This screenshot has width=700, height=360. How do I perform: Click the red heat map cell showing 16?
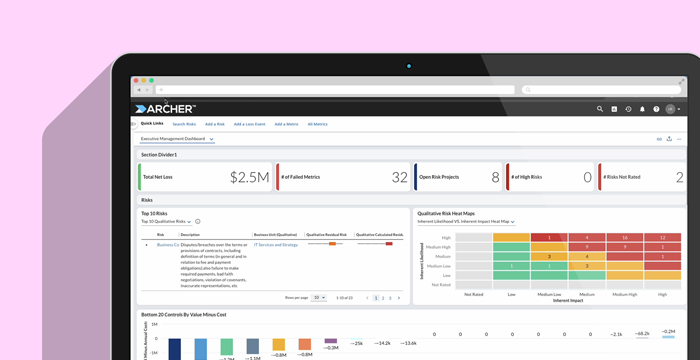[x=625, y=238]
